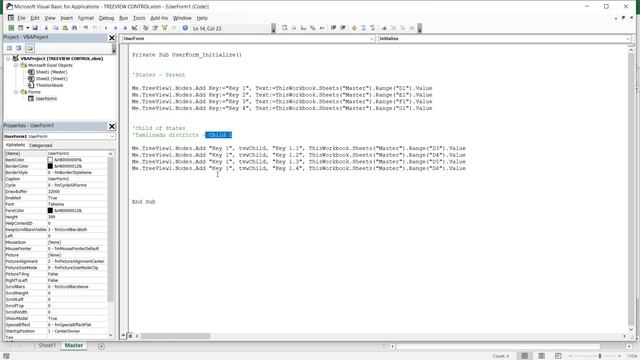
Task: Add a new sheet with the Excel plus button
Action: pos(101,347)
